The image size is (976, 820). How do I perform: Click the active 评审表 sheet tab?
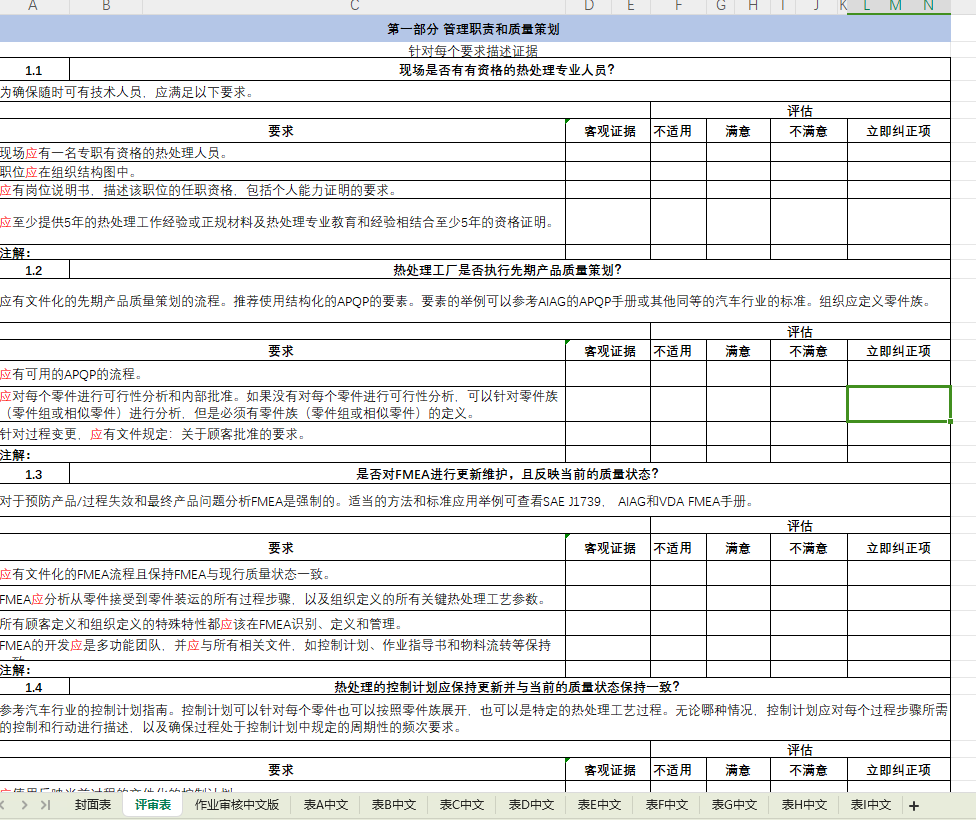[153, 805]
